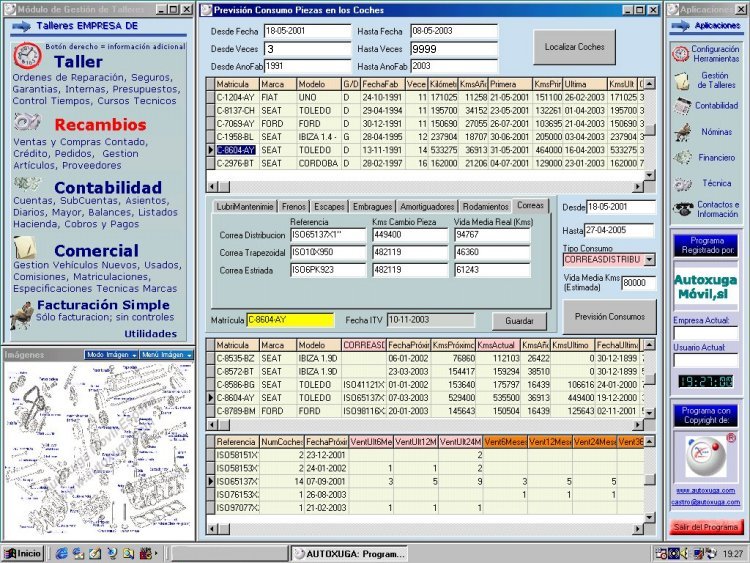Click the Localizar Coches button
This screenshot has height=563, width=750.
[x=574, y=47]
